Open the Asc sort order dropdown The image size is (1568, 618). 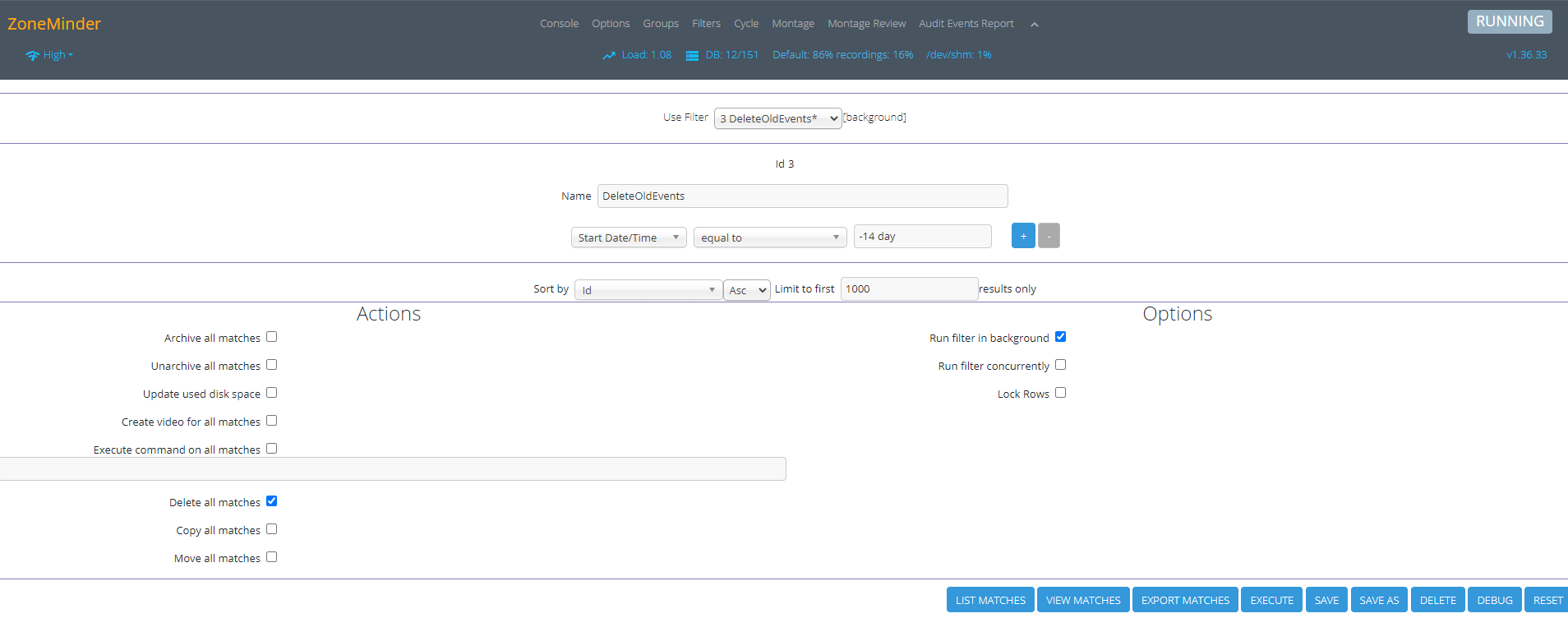pyautogui.click(x=746, y=290)
